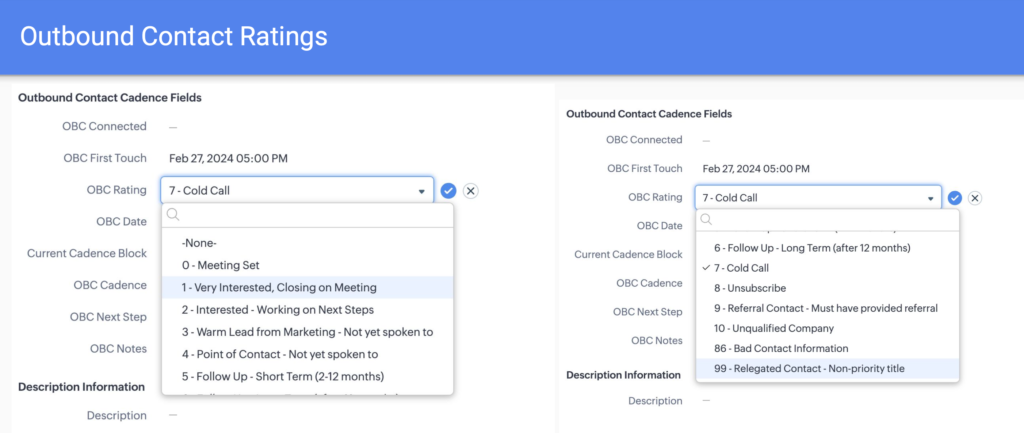Click the blue confirm checkmark in right panel
1024x433 pixels.
(x=955, y=198)
